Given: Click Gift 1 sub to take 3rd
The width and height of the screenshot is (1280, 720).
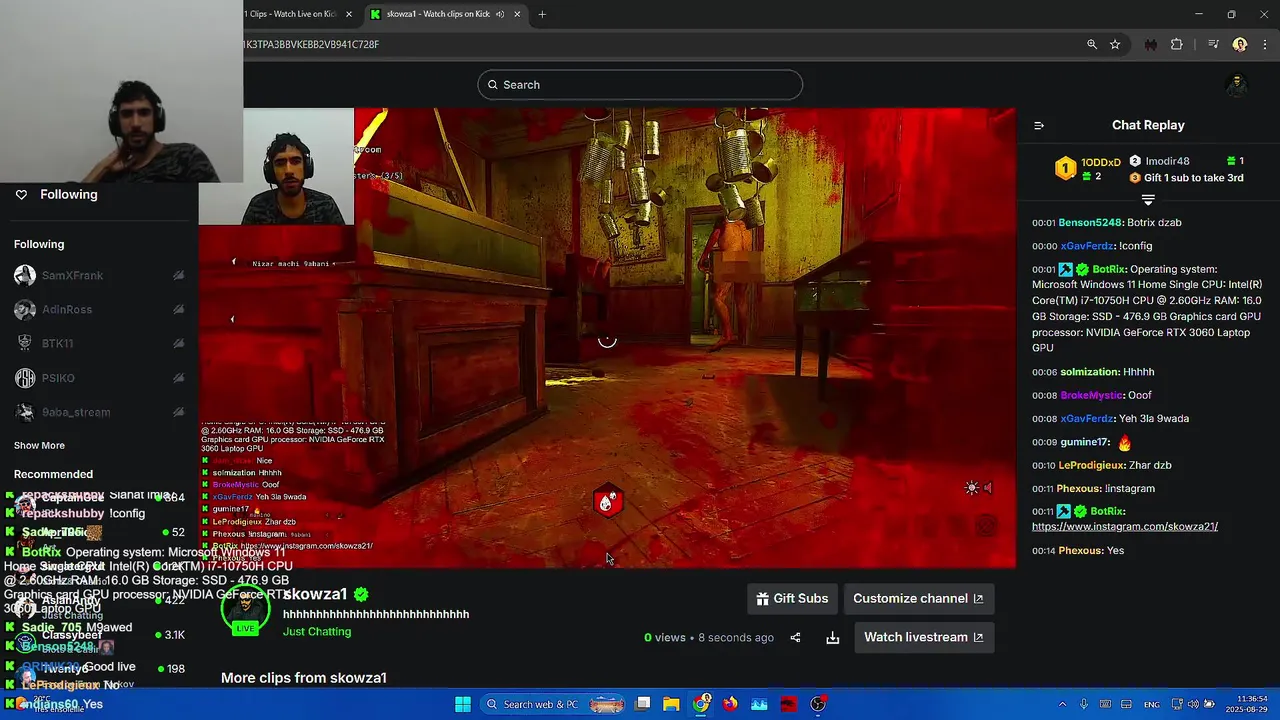Looking at the screenshot, I should 1193,178.
